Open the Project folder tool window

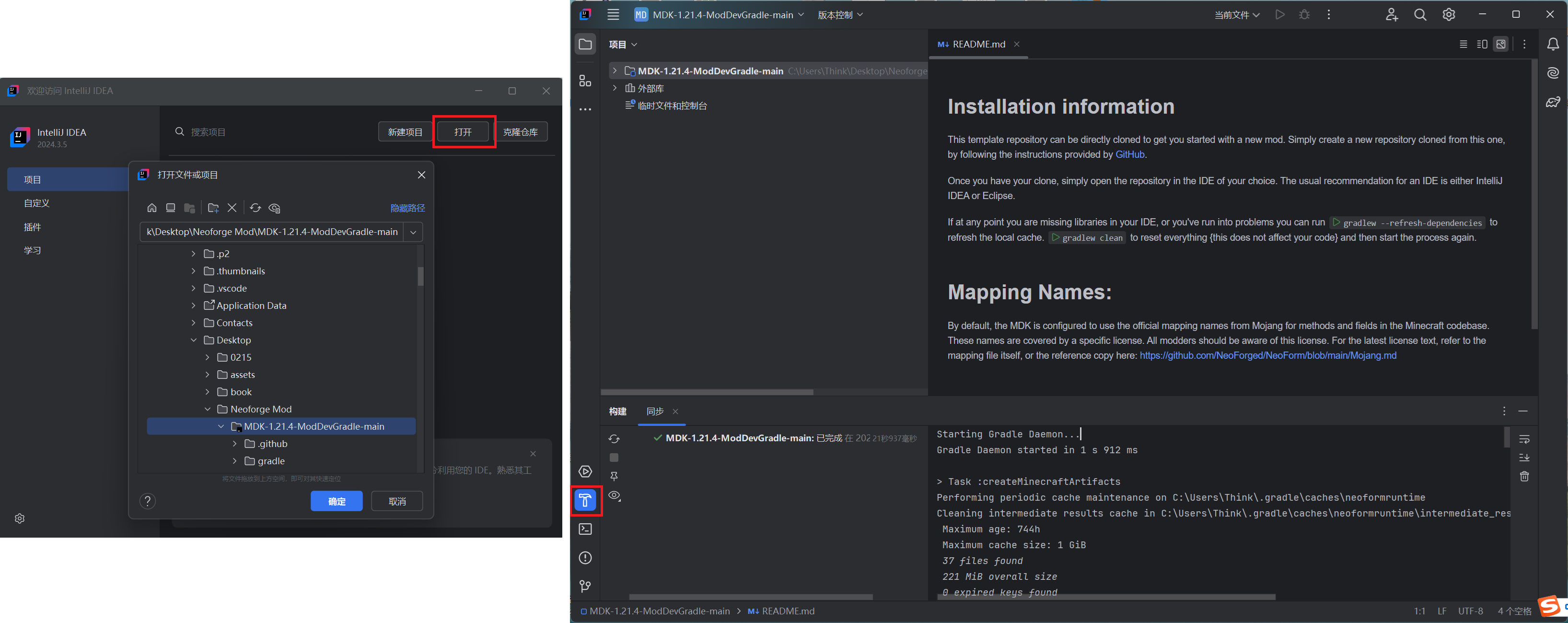coord(585,44)
